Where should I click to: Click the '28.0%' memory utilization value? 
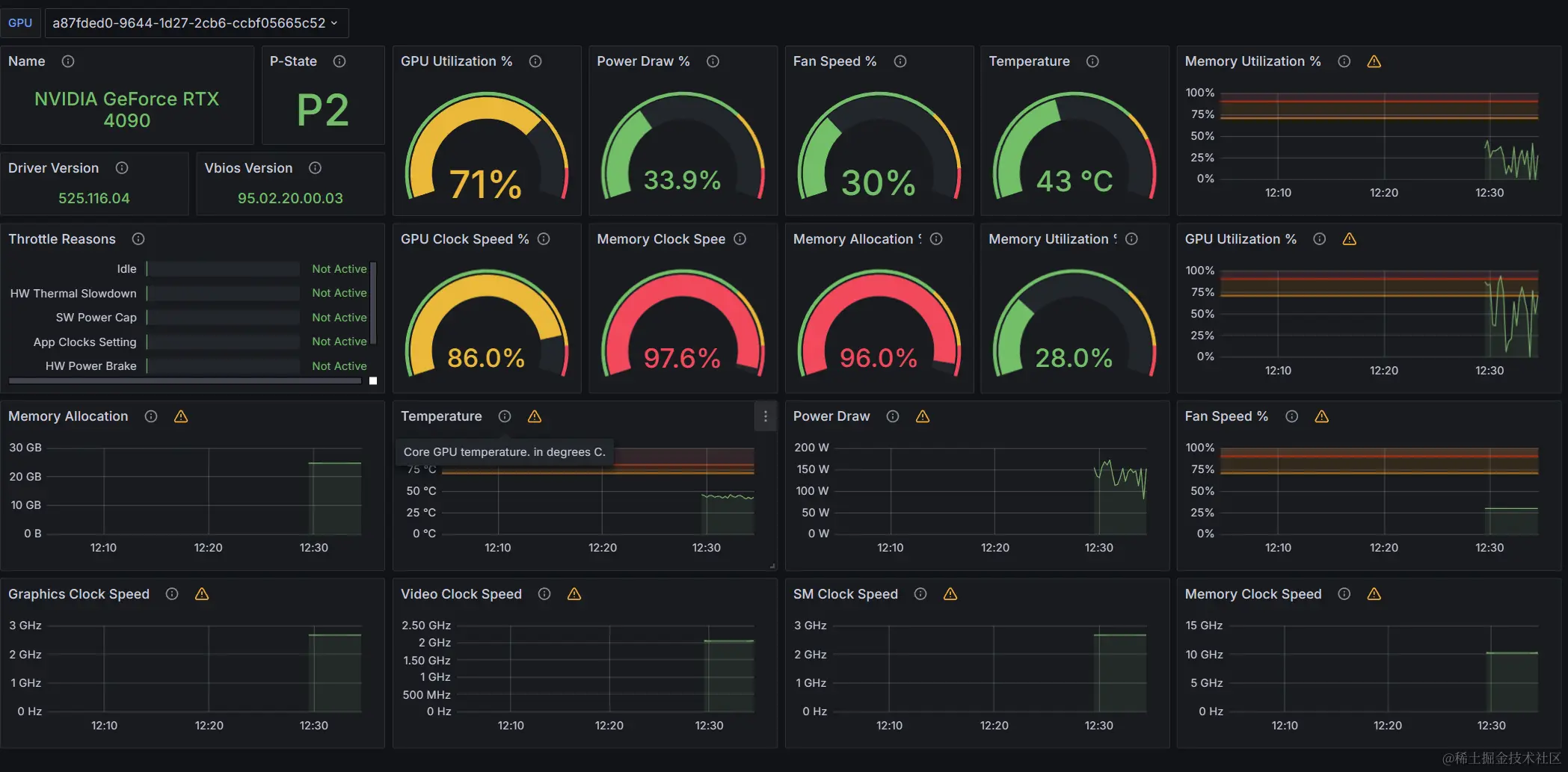tap(1074, 358)
